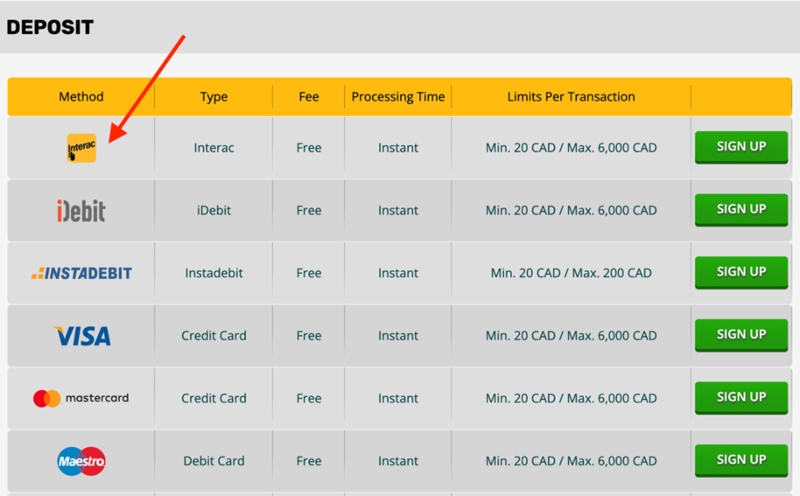Click Maestro row transaction limits text
This screenshot has width=800, height=496.
point(571,461)
